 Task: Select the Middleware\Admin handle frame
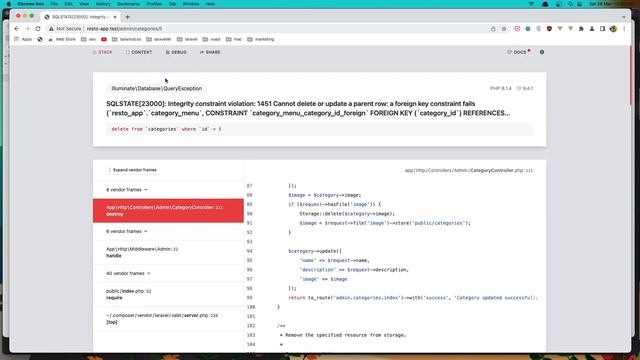point(168,252)
